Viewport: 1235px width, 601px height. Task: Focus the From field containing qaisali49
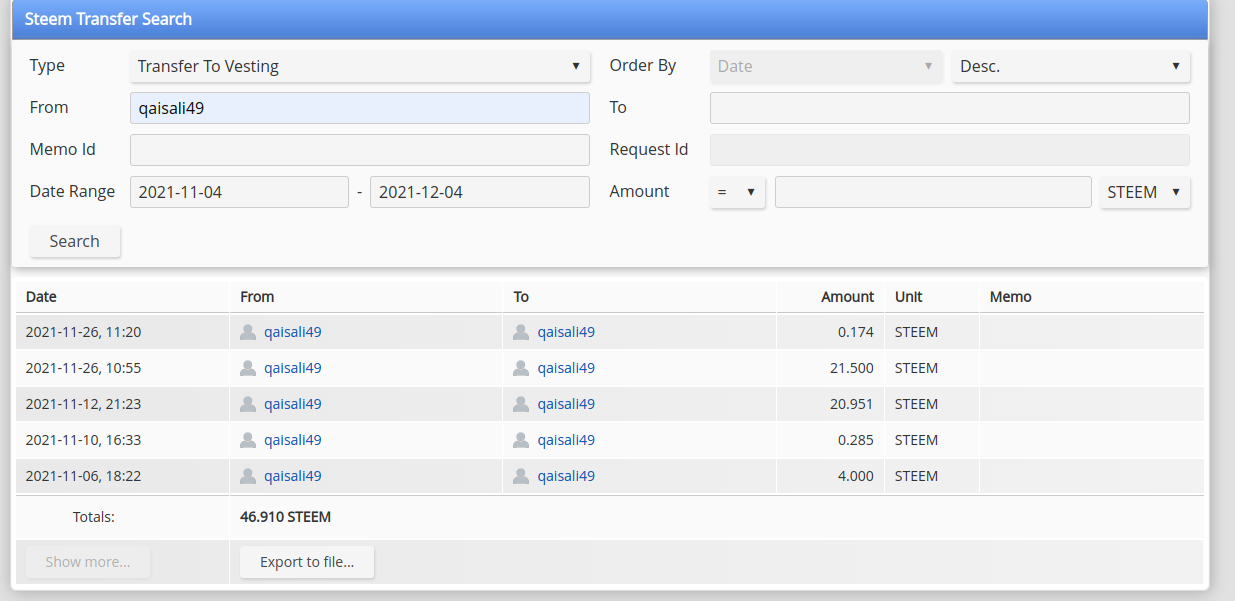tap(360, 108)
